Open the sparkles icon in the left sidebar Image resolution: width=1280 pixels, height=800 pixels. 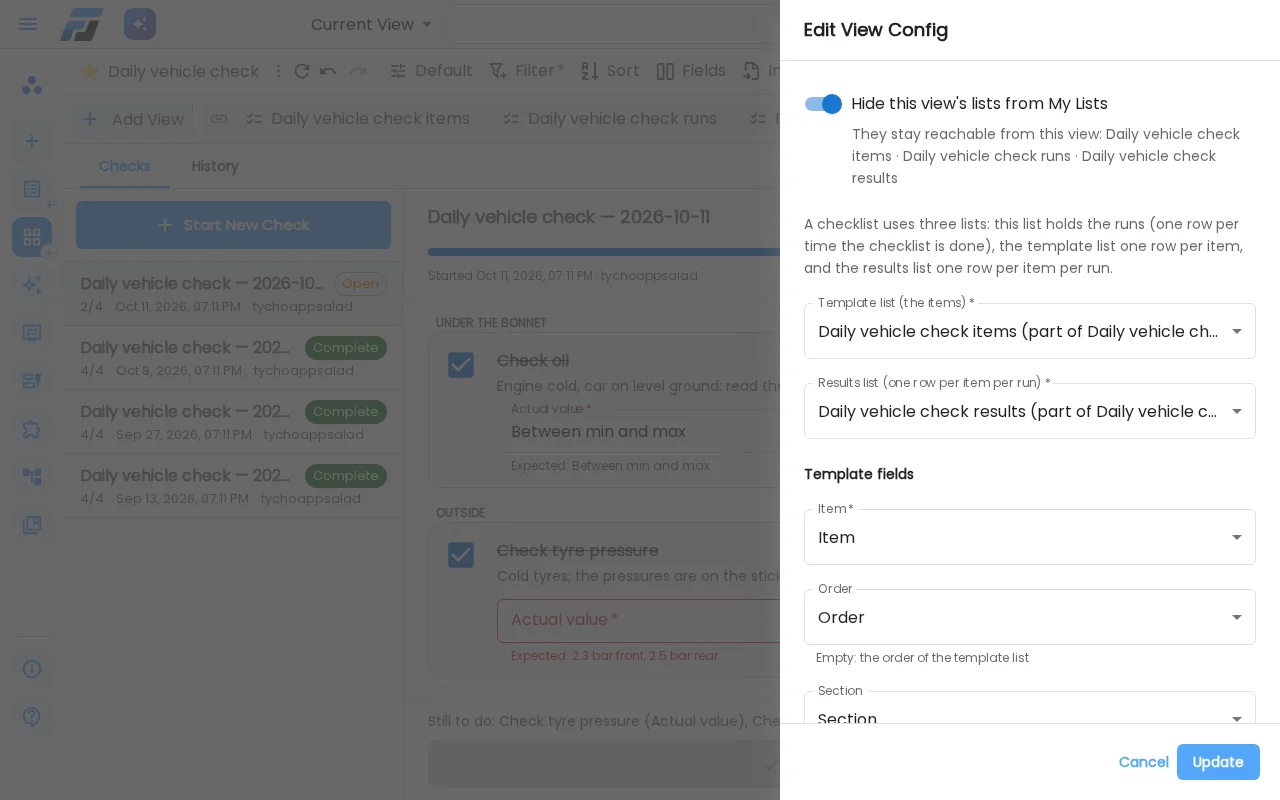coord(32,285)
